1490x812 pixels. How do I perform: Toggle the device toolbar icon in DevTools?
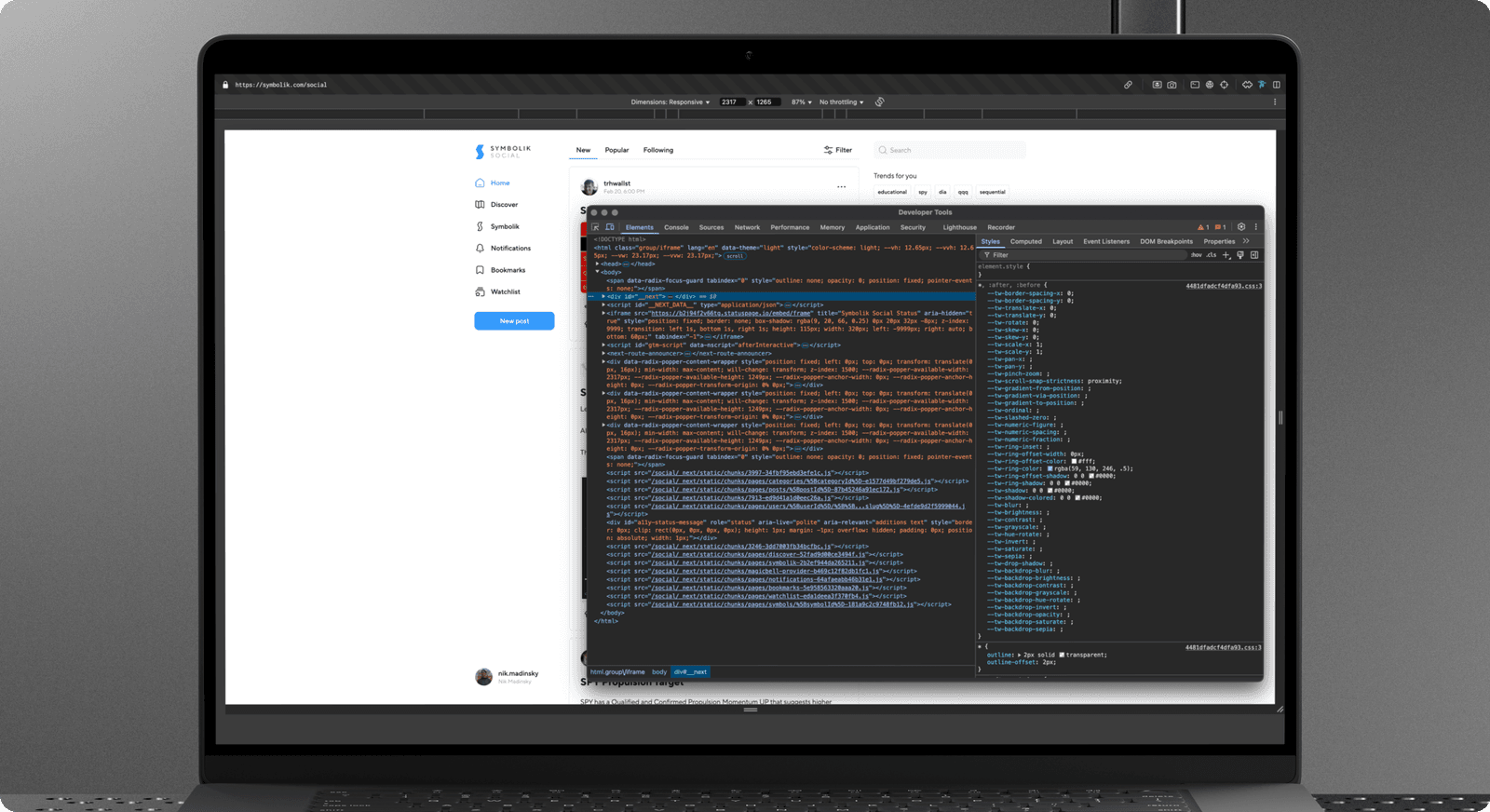(x=610, y=227)
